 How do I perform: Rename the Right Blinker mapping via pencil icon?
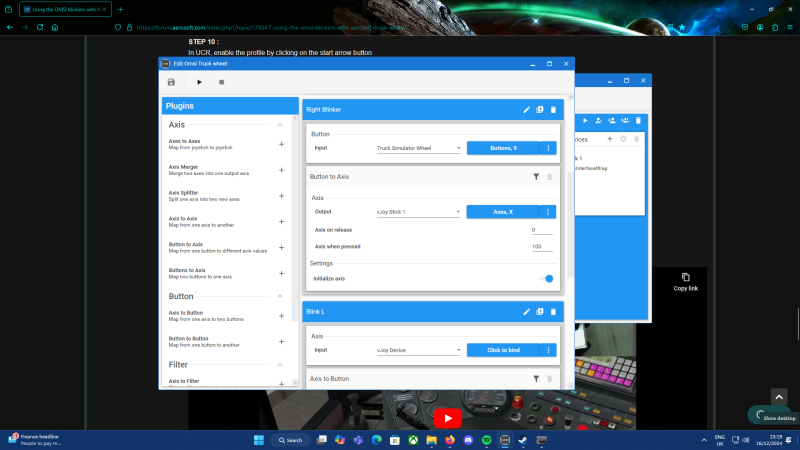click(x=527, y=110)
